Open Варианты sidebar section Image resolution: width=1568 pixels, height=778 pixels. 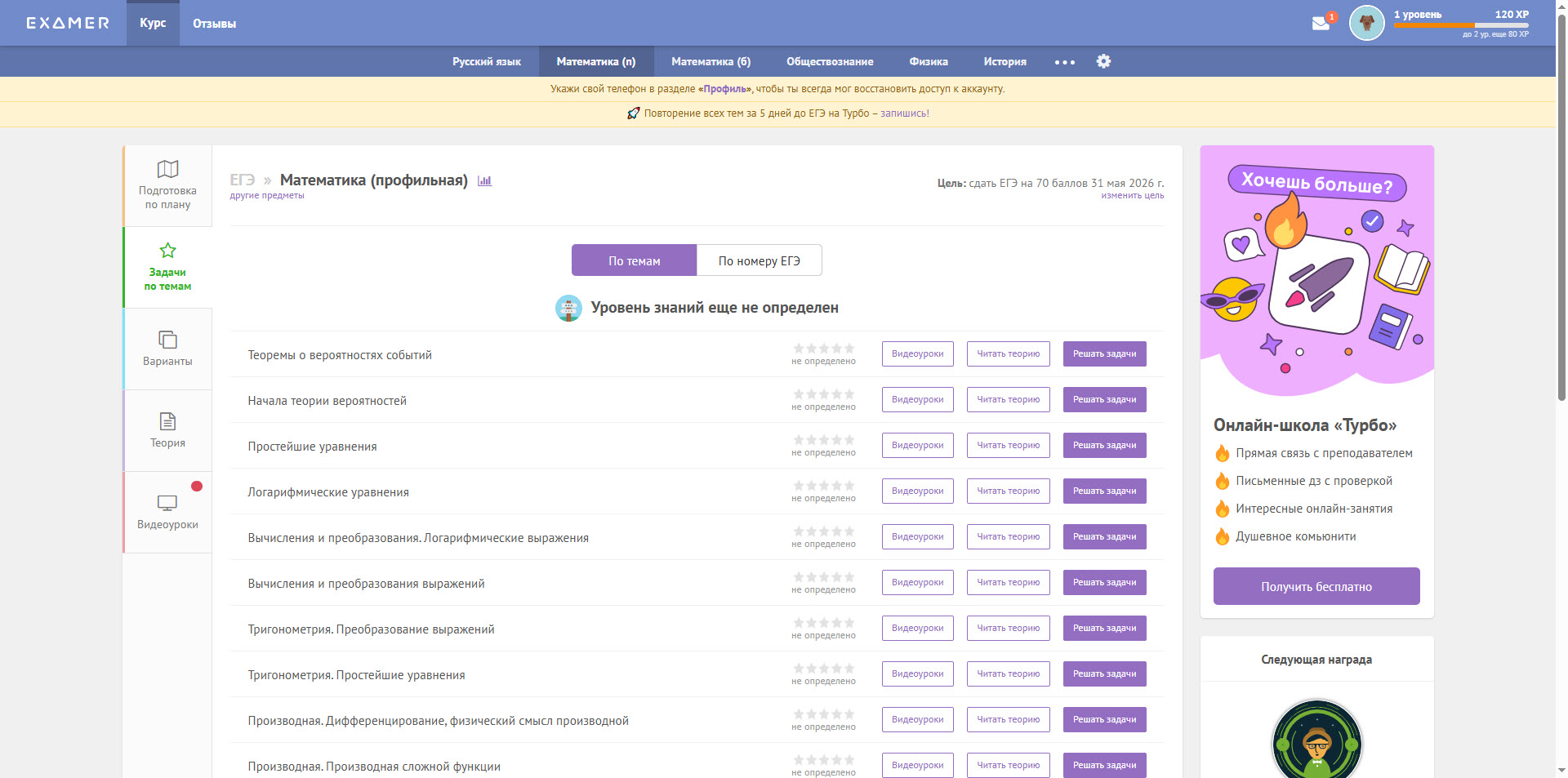tap(167, 349)
